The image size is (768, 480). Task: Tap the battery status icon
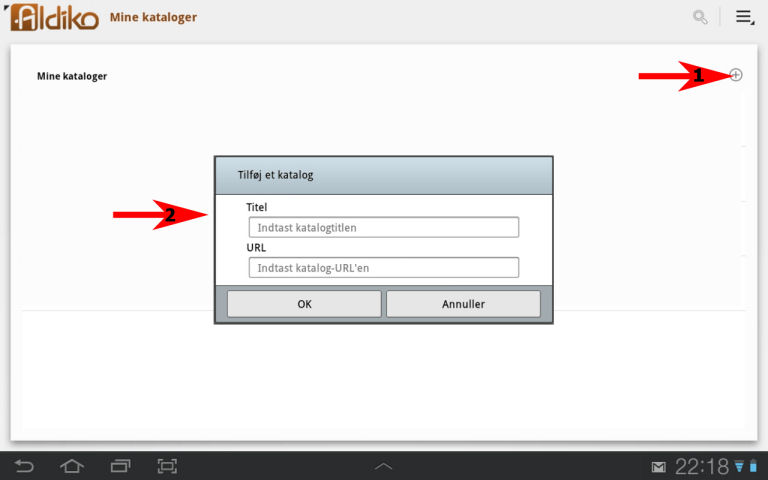753,466
